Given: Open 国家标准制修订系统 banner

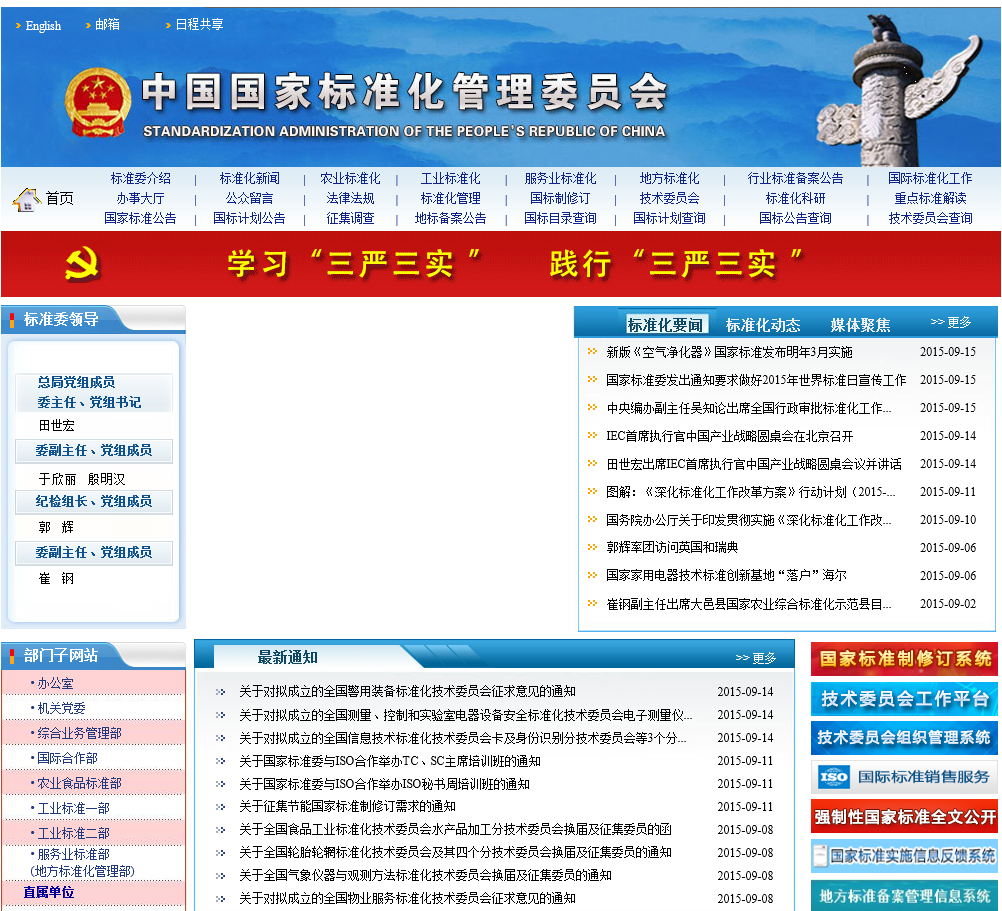Looking at the screenshot, I should click(x=904, y=659).
